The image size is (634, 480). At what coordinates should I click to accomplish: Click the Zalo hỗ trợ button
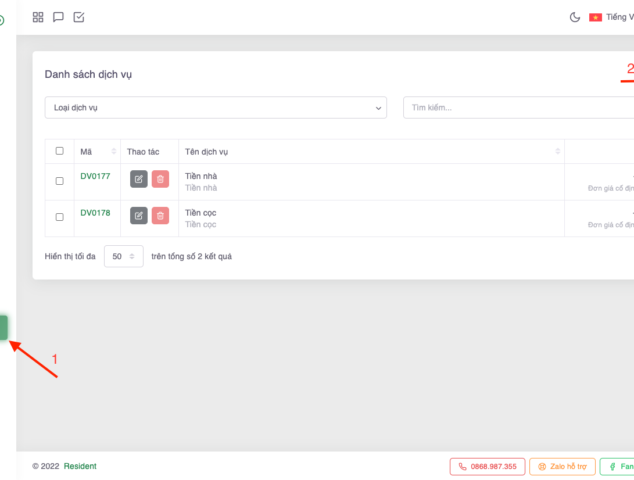click(x=561, y=466)
